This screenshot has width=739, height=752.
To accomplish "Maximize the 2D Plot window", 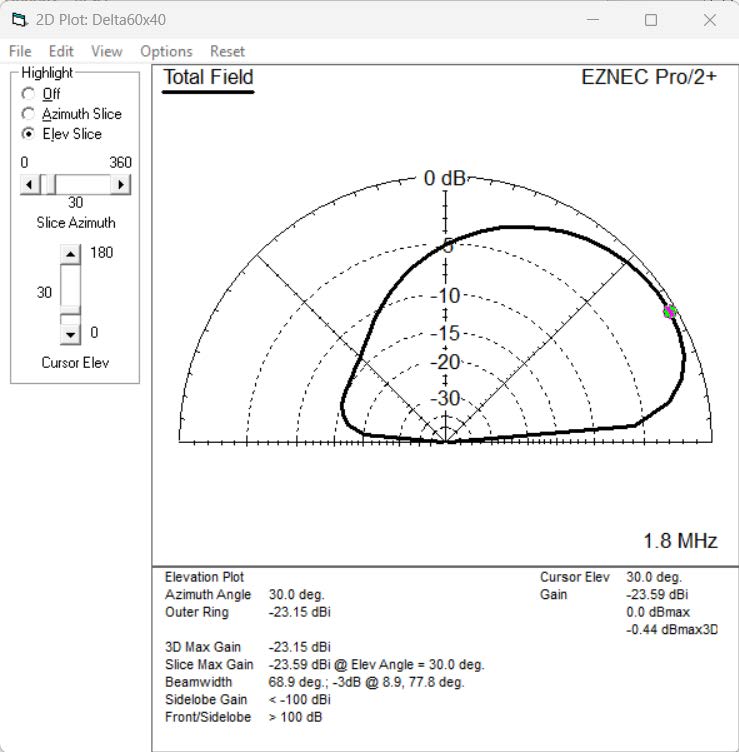I will click(651, 20).
